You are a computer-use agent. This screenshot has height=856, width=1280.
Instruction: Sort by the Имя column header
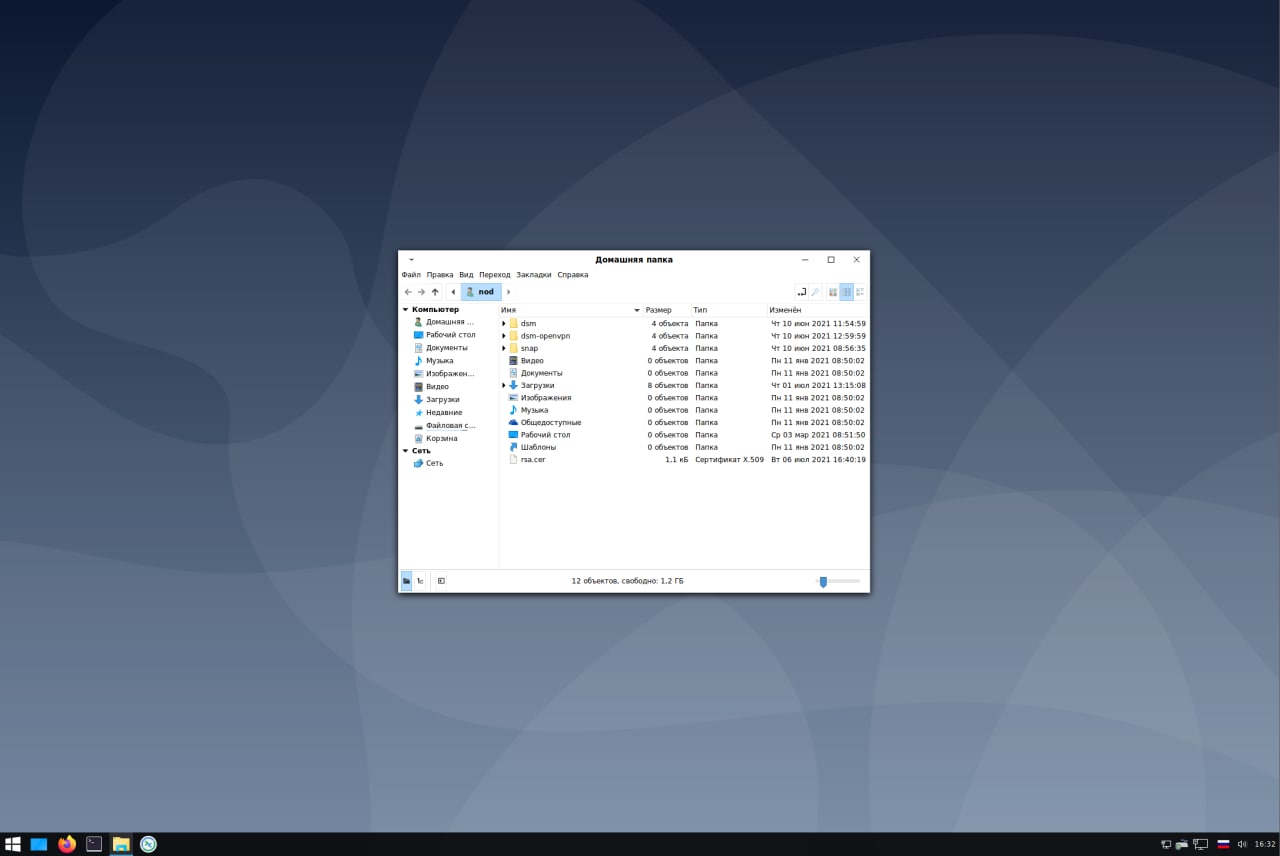[571, 310]
